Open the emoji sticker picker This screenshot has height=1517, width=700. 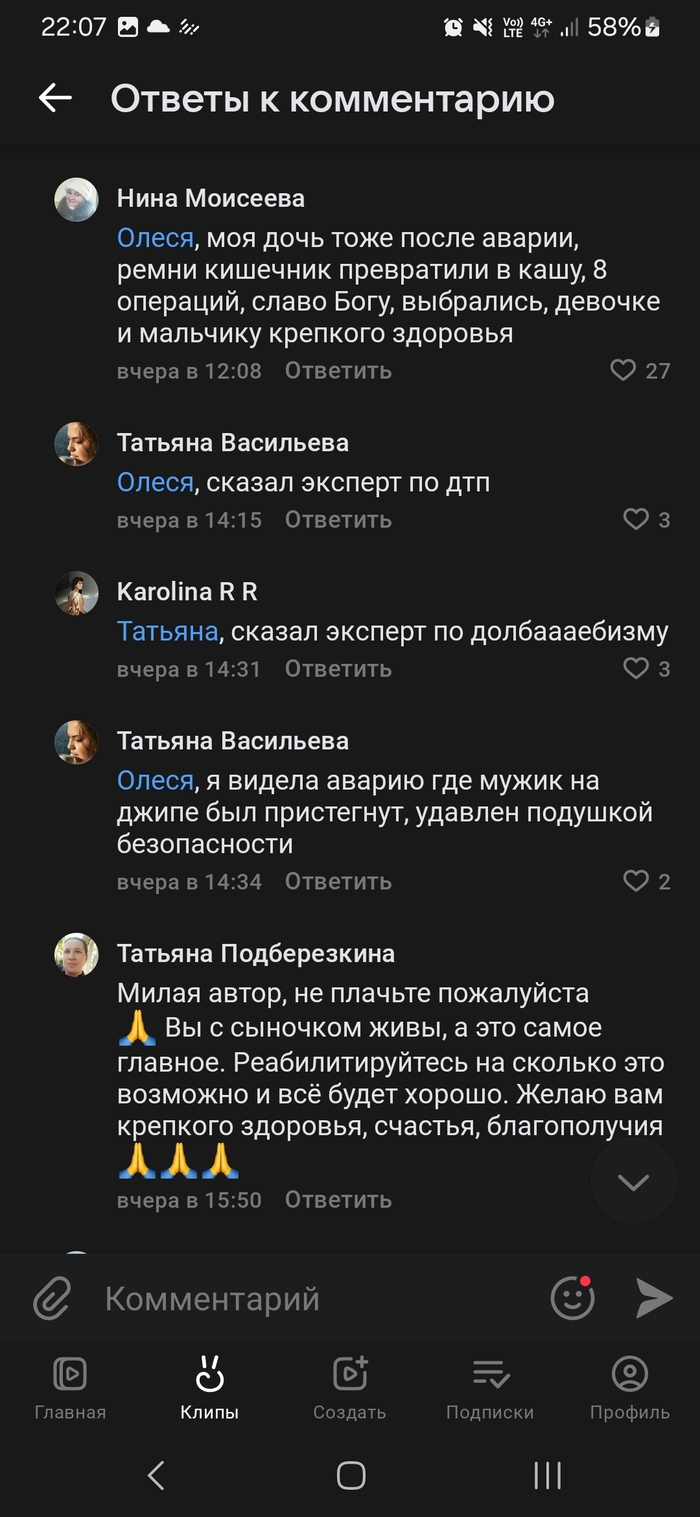(573, 1299)
